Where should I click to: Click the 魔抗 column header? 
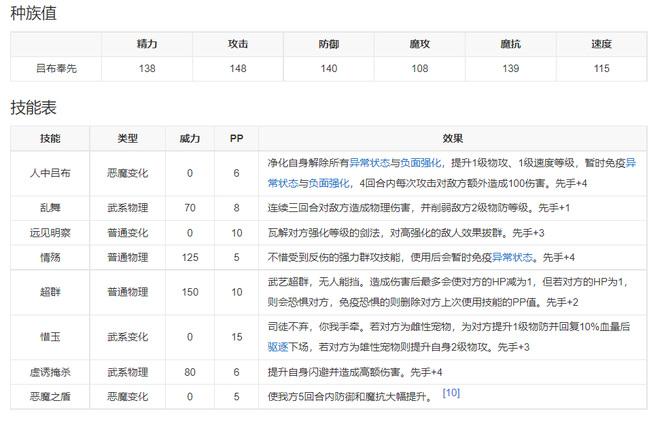(511, 44)
